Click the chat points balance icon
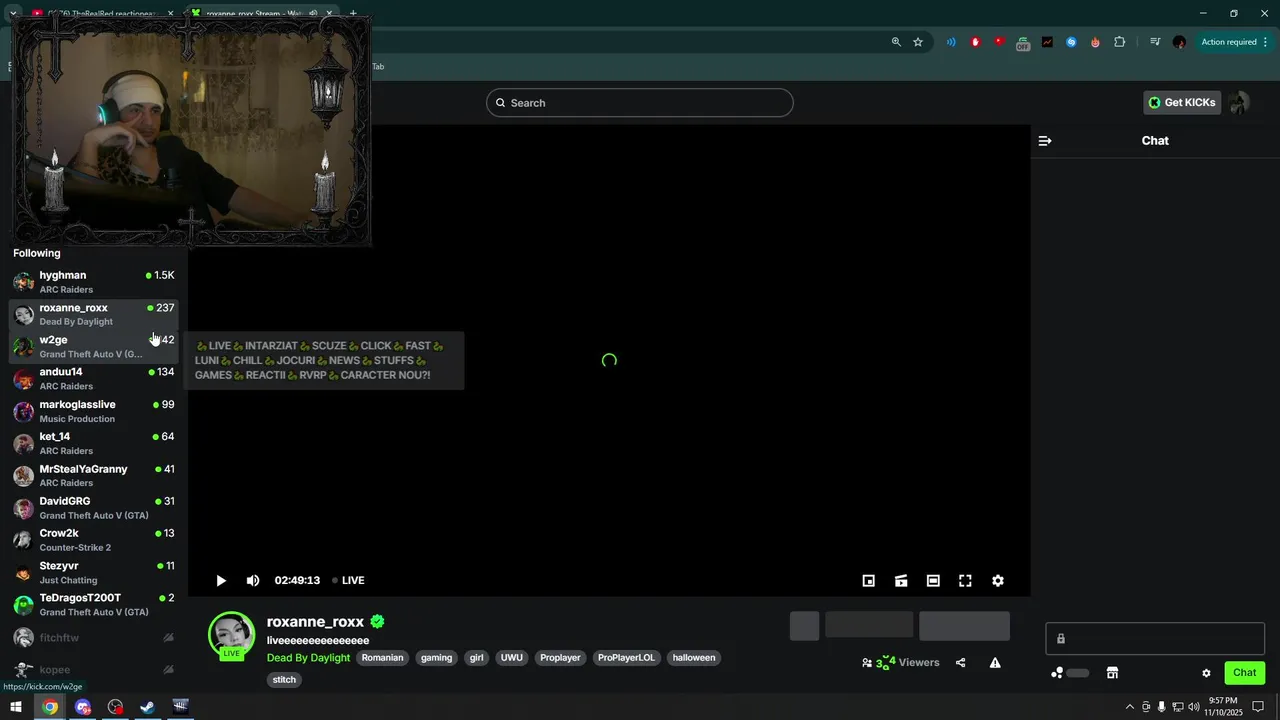1280x720 pixels. pos(1057,673)
